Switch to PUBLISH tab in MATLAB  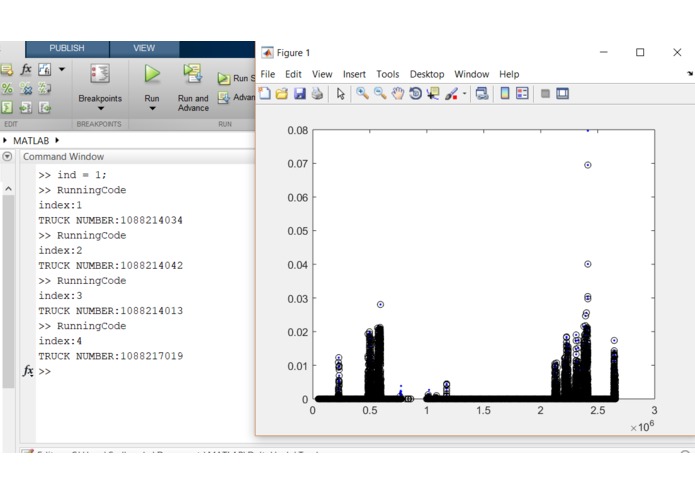(x=67, y=48)
